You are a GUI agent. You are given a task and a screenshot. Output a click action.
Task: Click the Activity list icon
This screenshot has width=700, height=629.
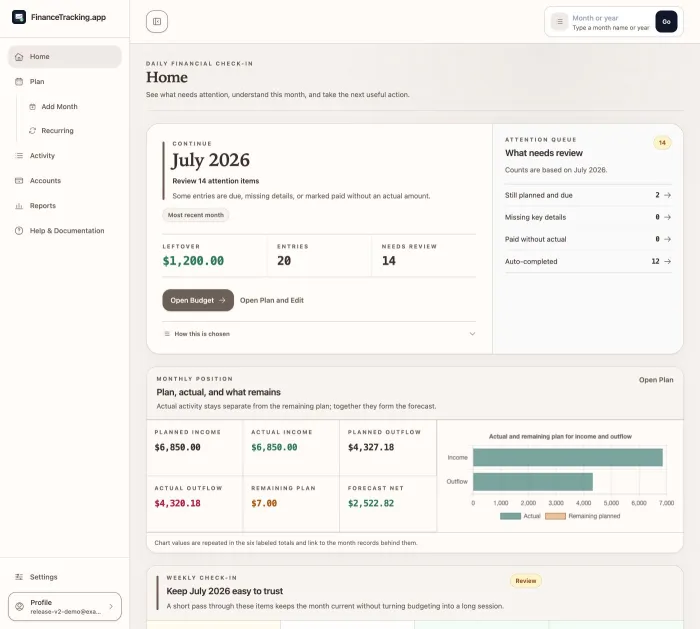(x=19, y=156)
